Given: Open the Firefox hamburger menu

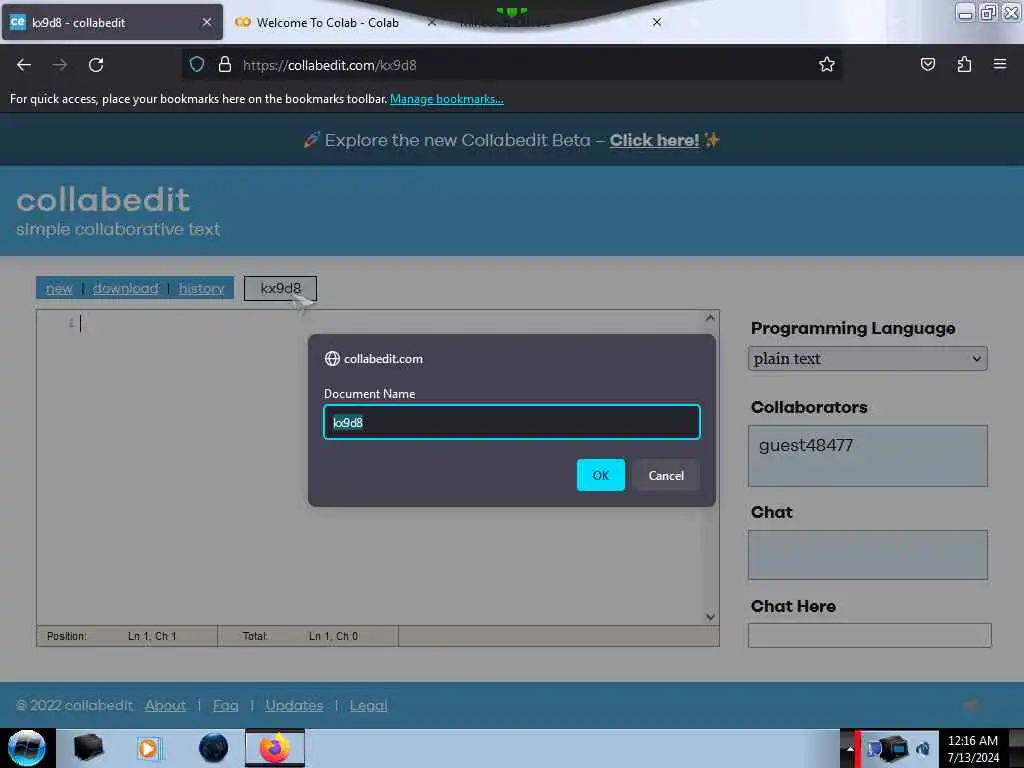Looking at the screenshot, I should pyautogui.click(x=999, y=64).
